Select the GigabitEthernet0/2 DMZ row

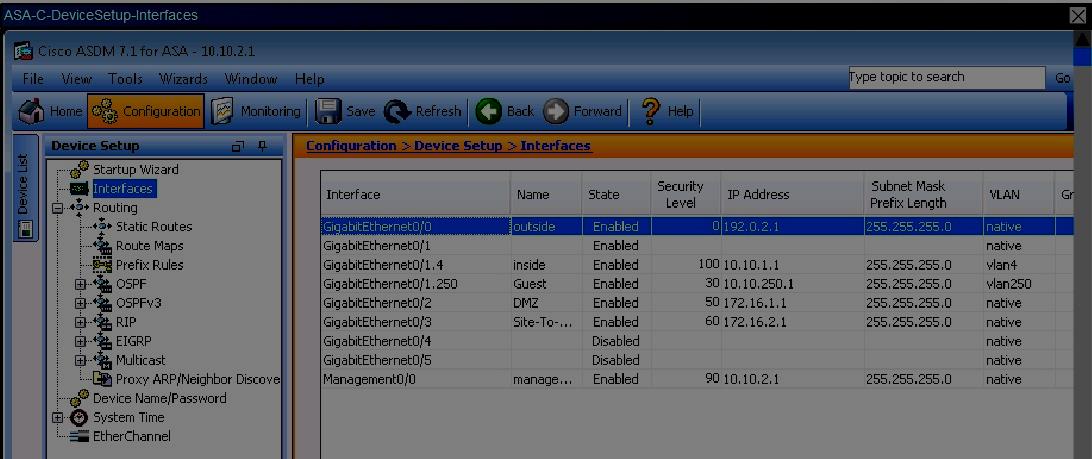coord(697,303)
